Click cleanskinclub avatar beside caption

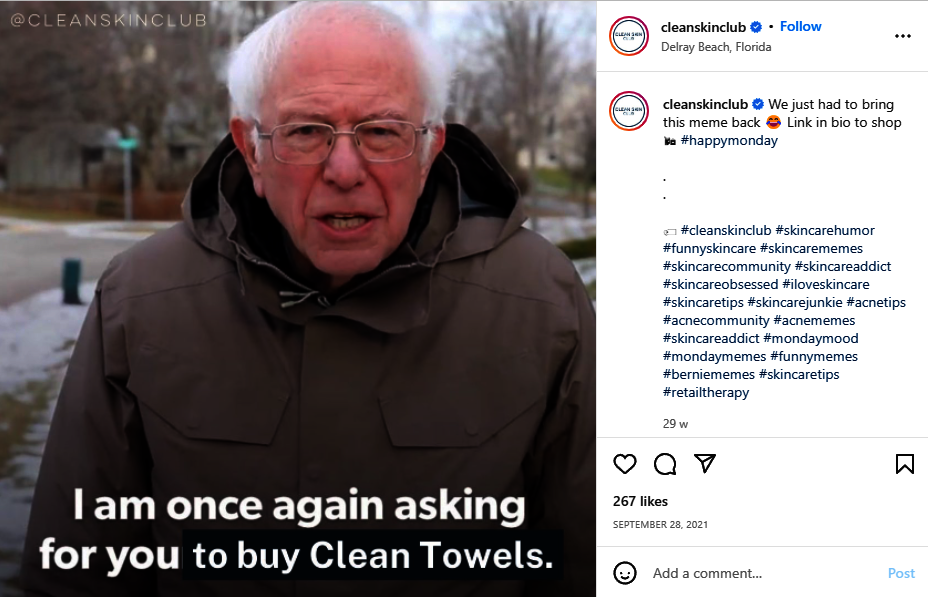[x=629, y=111]
